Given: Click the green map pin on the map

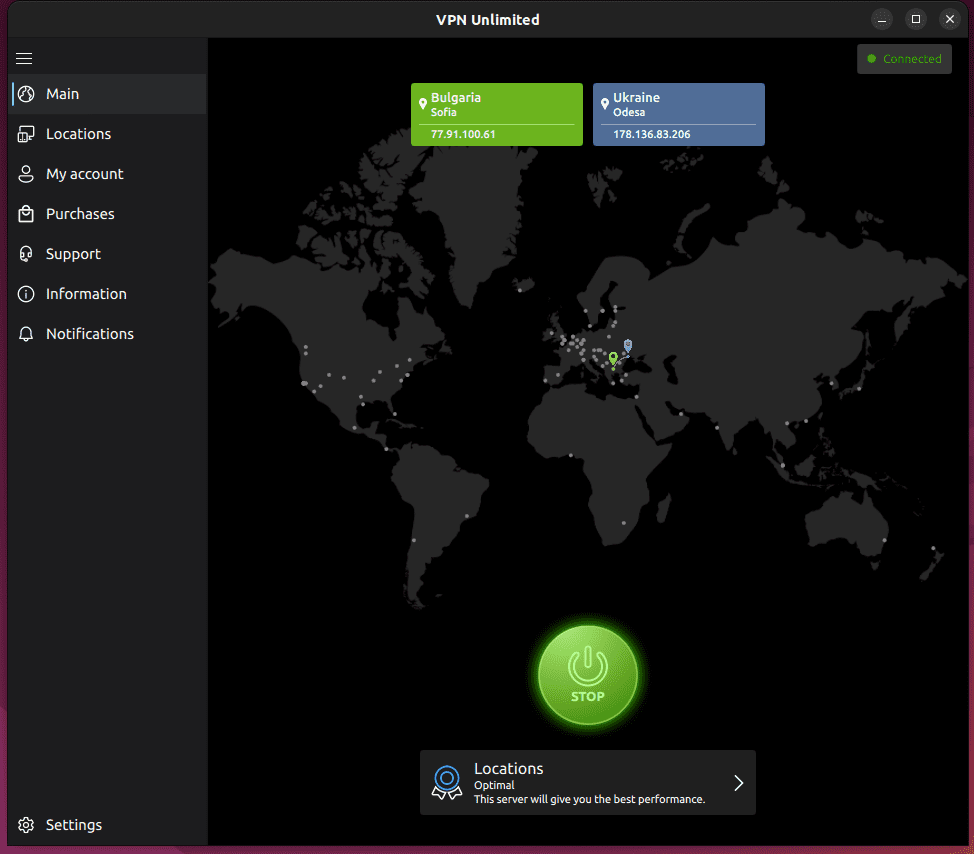Looking at the screenshot, I should click(613, 359).
